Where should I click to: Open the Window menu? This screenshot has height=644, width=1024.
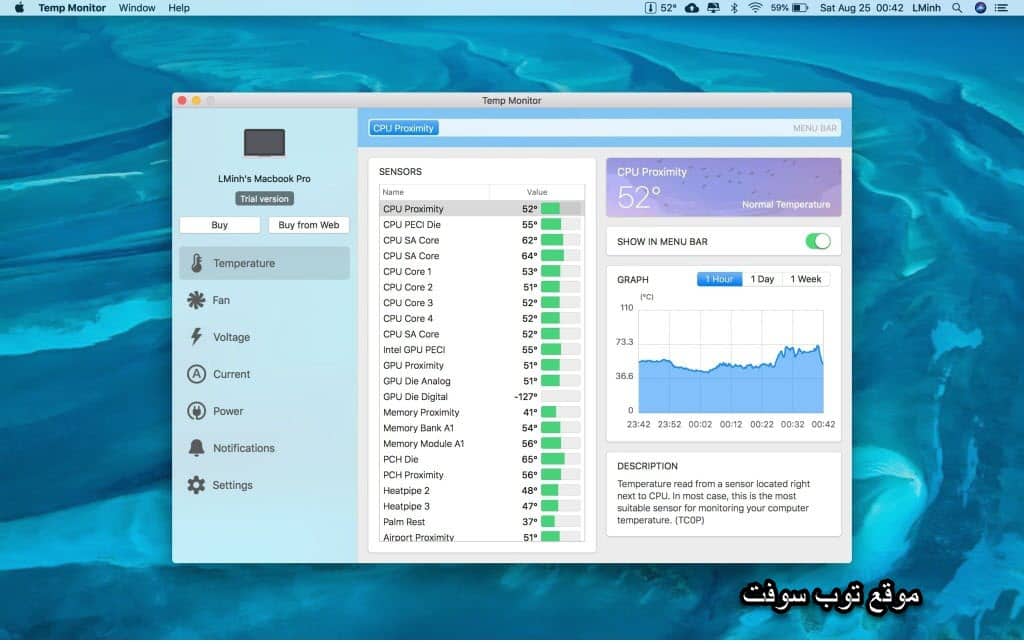coord(136,8)
